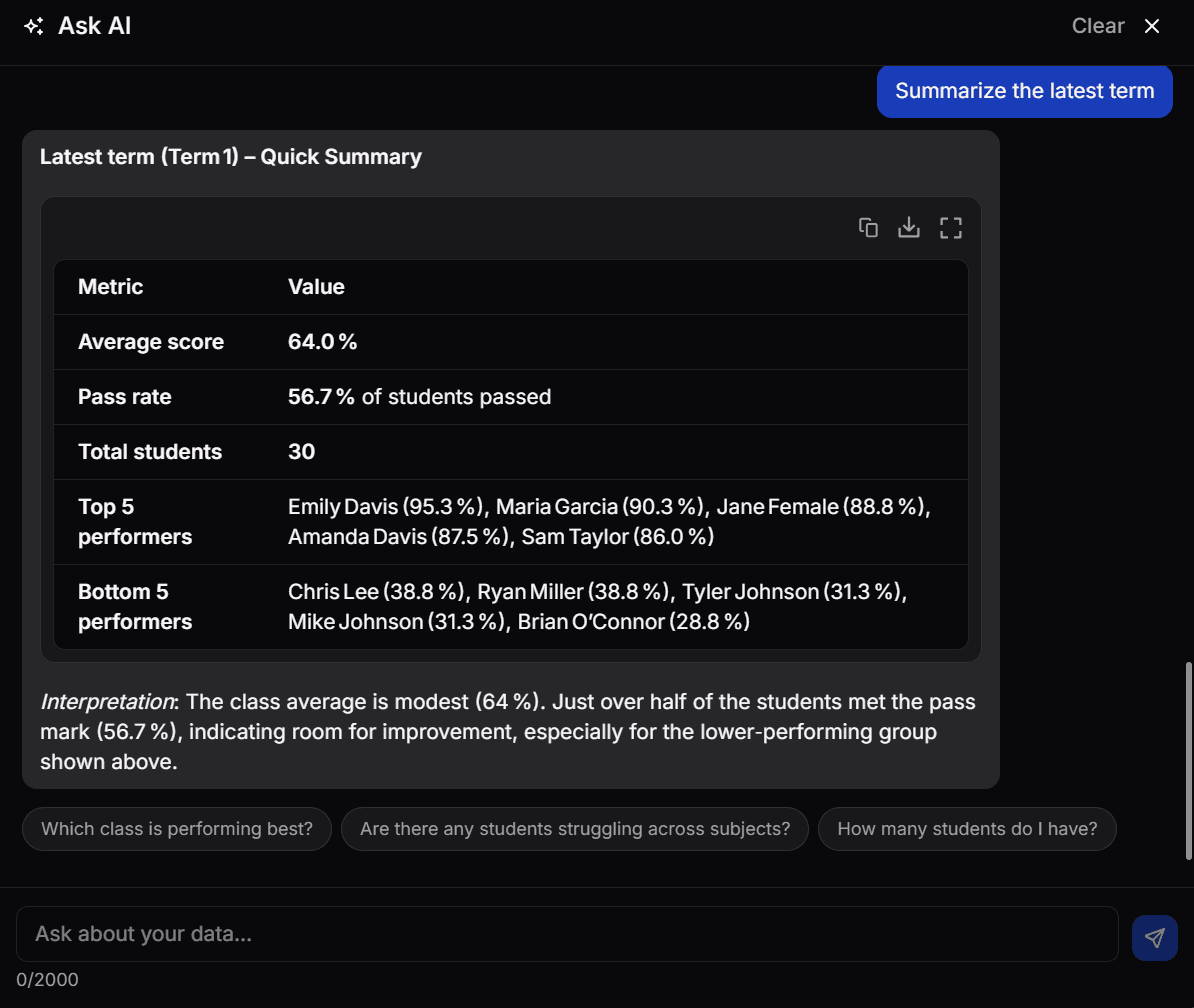1194x1008 pixels.
Task: Focus the 'Ask about your data...' input
Action: coord(567,933)
